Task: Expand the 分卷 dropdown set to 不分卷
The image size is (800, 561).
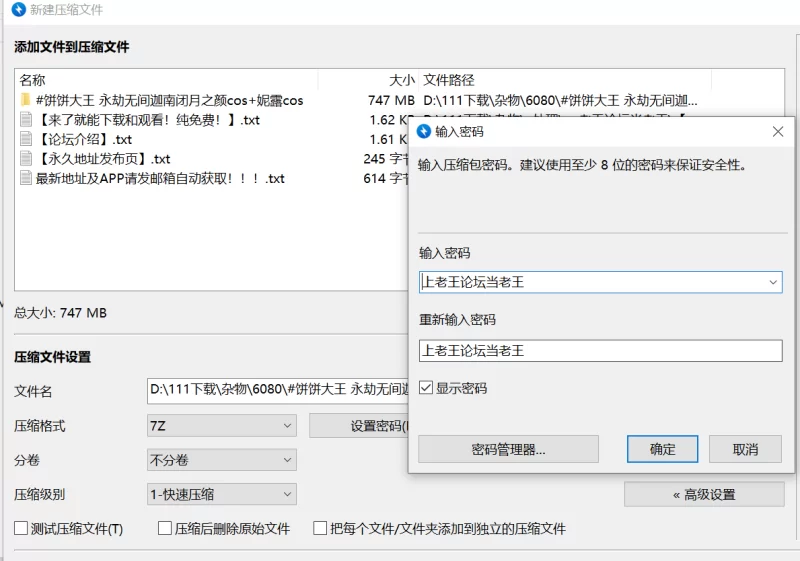Action: (x=222, y=460)
